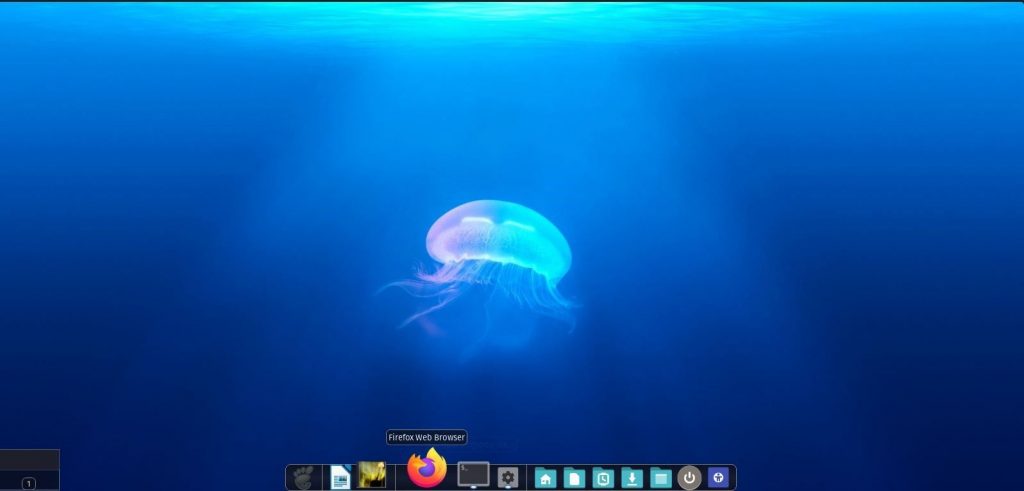Image resolution: width=1024 pixels, height=491 pixels.
Task: Open the Recent files clock folder
Action: [x=603, y=478]
